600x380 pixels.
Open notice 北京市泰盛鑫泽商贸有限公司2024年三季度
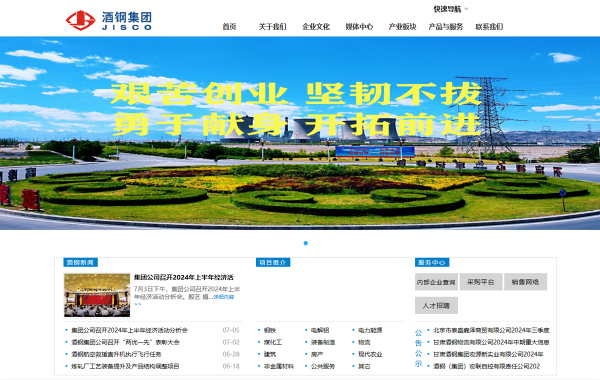click(x=491, y=330)
